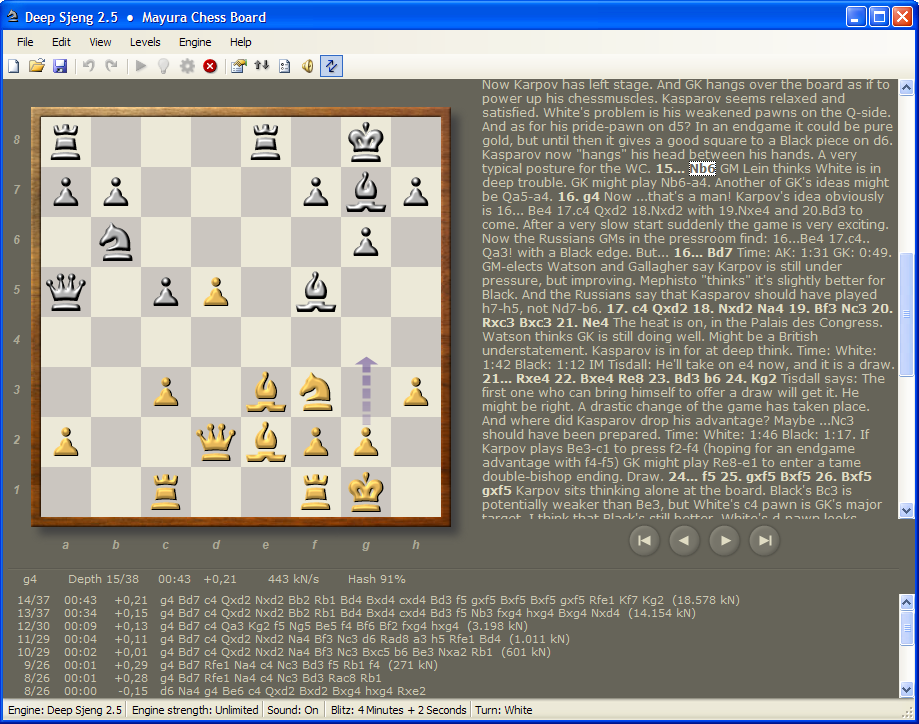
Task: Step forward one move button
Action: click(724, 541)
